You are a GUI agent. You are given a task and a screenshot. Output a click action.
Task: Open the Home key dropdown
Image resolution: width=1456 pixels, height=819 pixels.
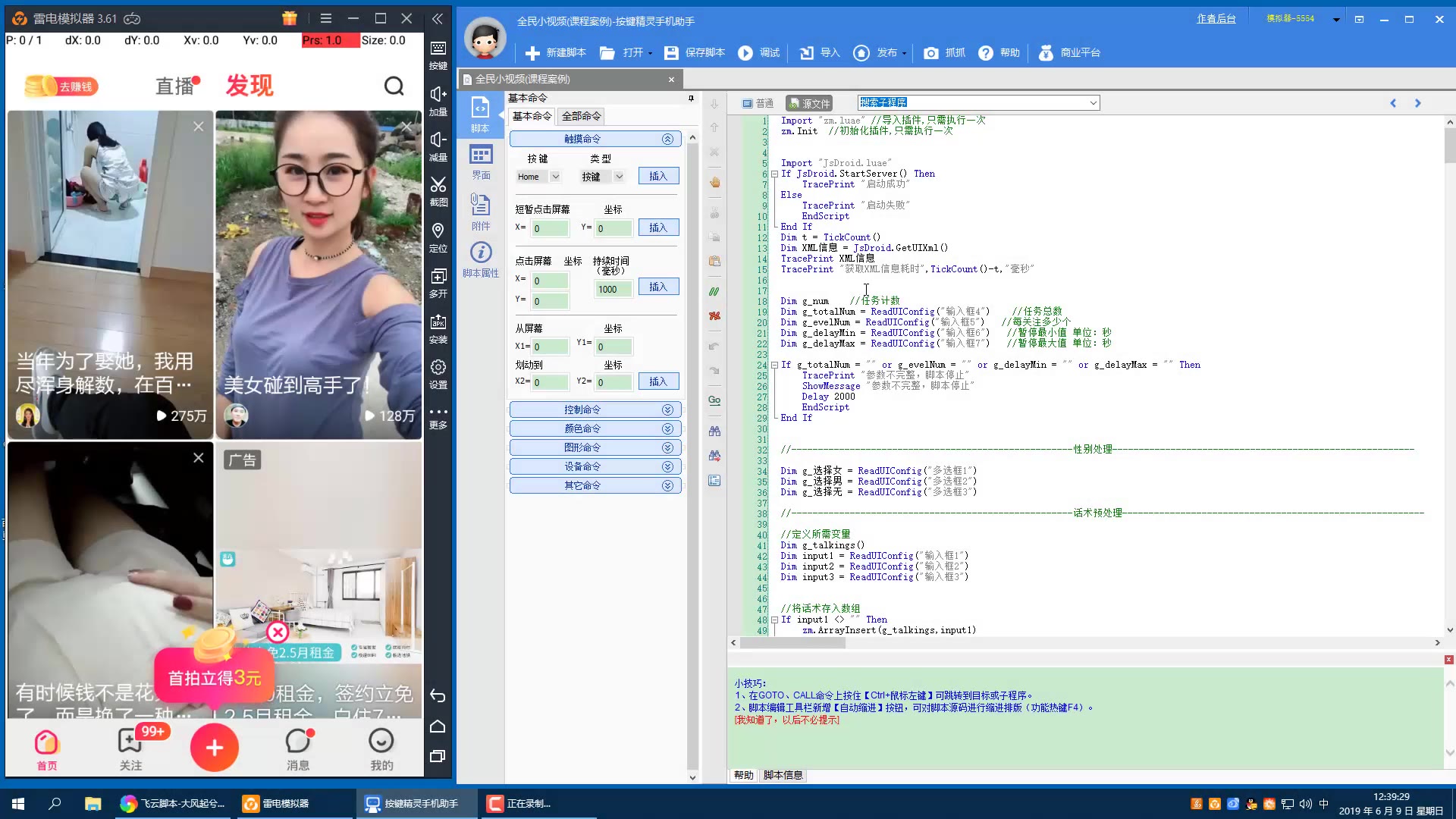coord(555,177)
